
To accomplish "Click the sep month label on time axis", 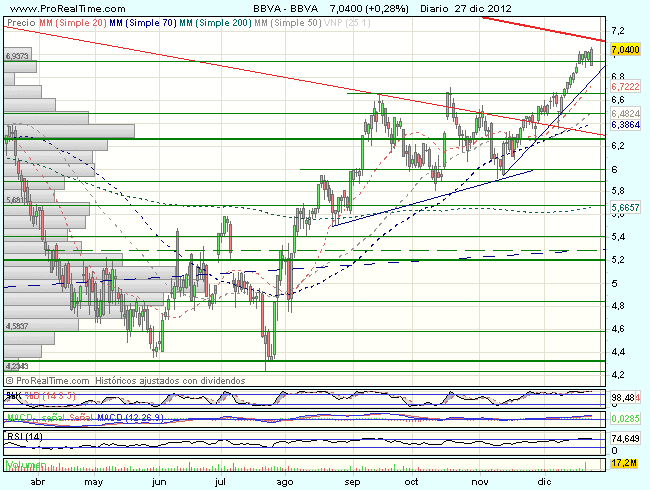I will [352, 482].
